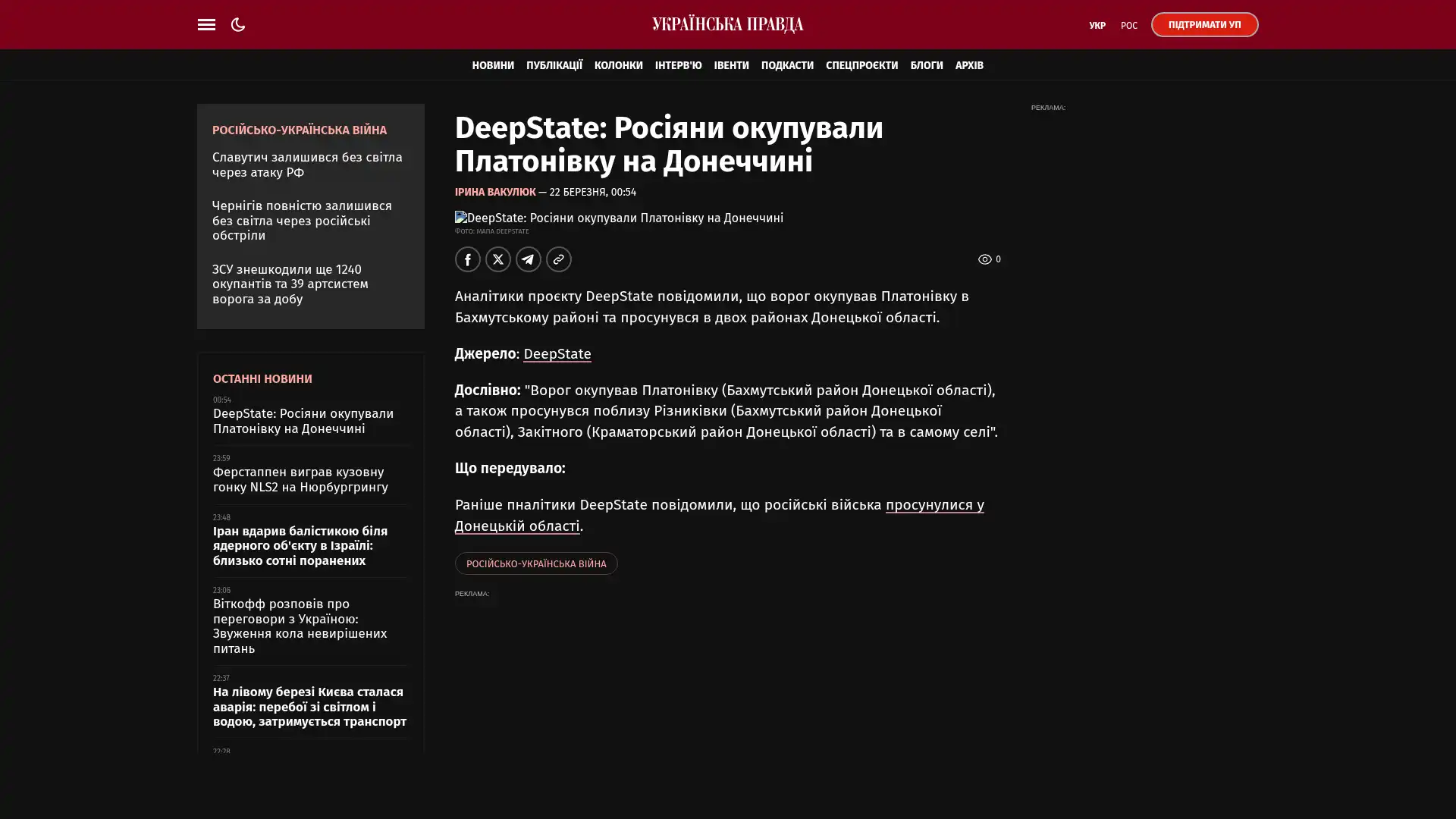Open the Новини menu item
The height and width of the screenshot is (819, 1456).
click(493, 65)
